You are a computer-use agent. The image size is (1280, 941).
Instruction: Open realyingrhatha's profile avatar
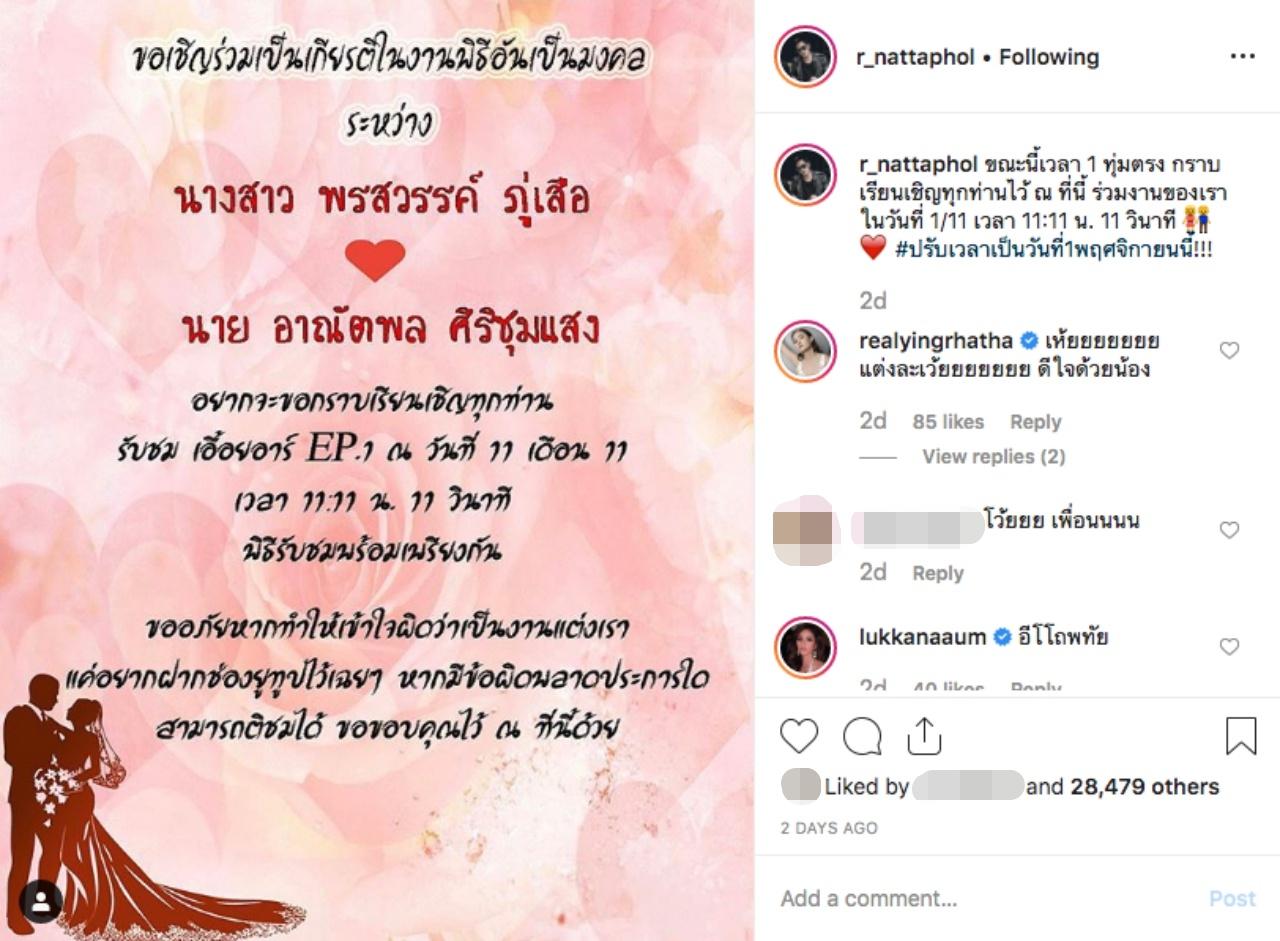pyautogui.click(x=805, y=351)
